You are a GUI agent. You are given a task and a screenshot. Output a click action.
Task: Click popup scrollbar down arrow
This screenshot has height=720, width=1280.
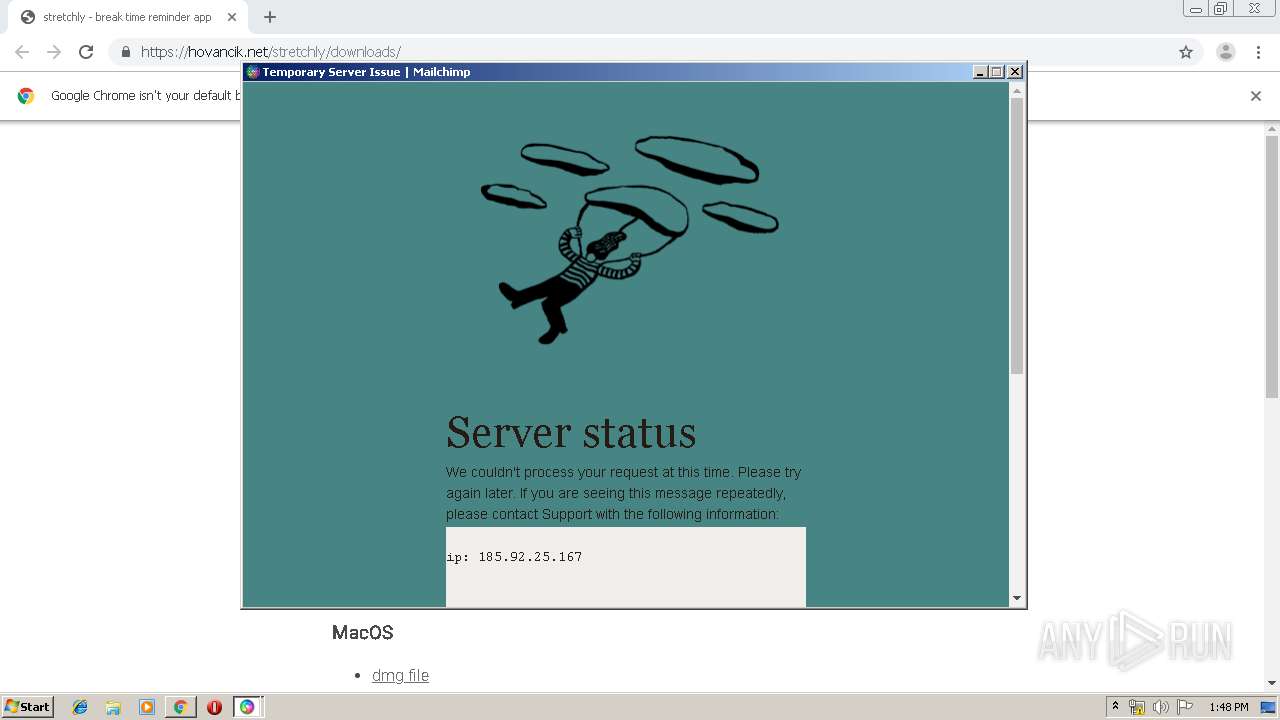1017,599
